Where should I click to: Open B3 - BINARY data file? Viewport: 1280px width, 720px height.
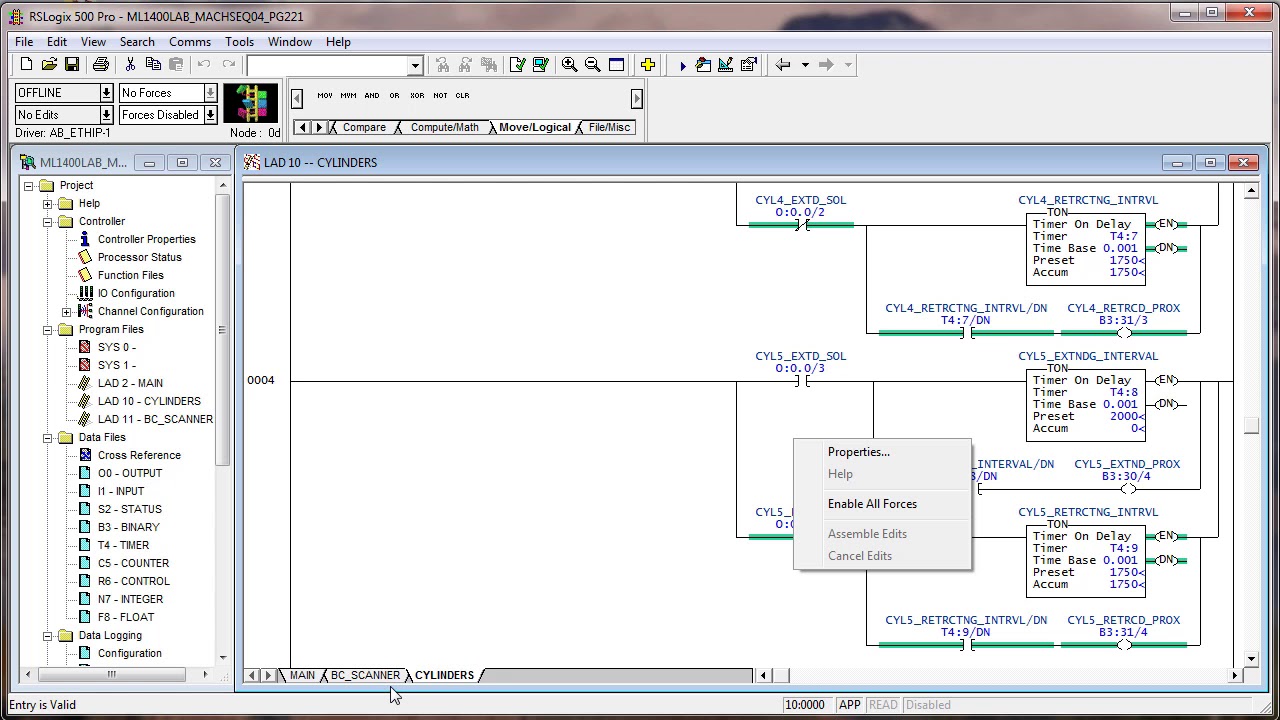128,528
